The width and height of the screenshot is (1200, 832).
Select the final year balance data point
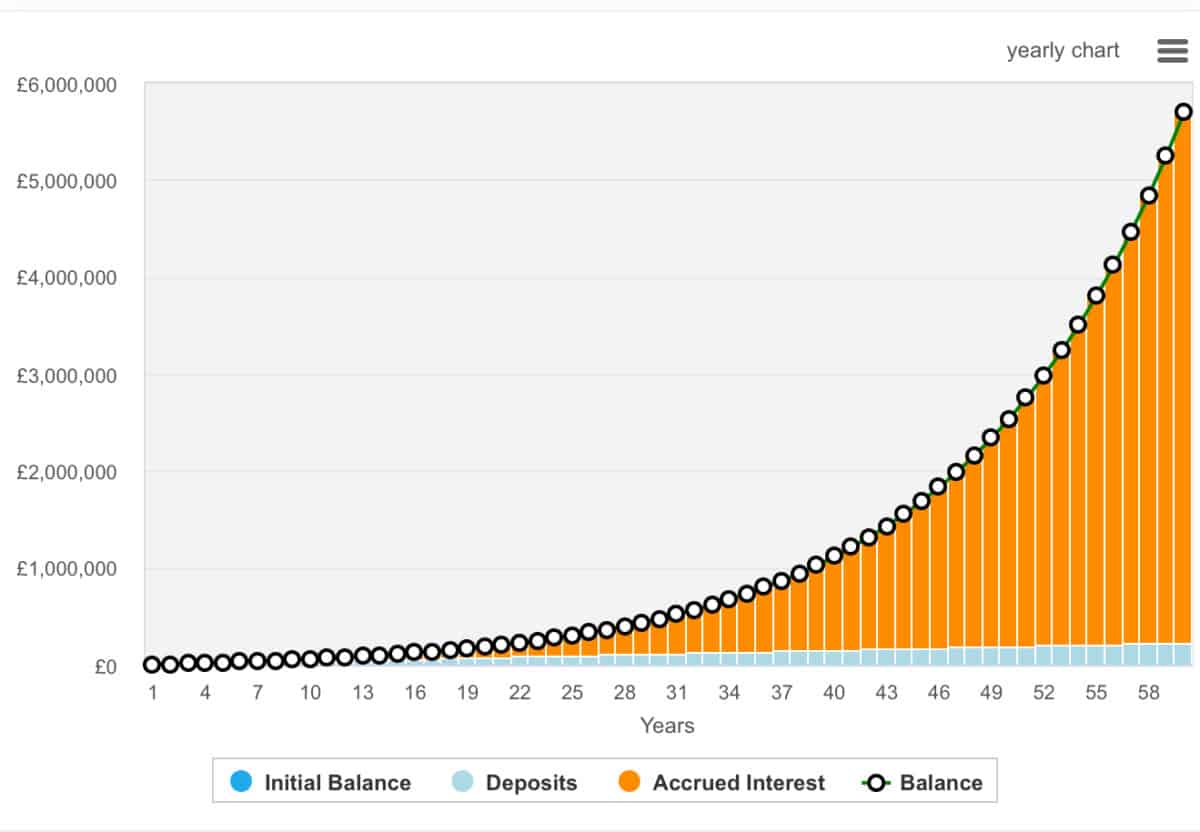pyautogui.click(x=1184, y=111)
